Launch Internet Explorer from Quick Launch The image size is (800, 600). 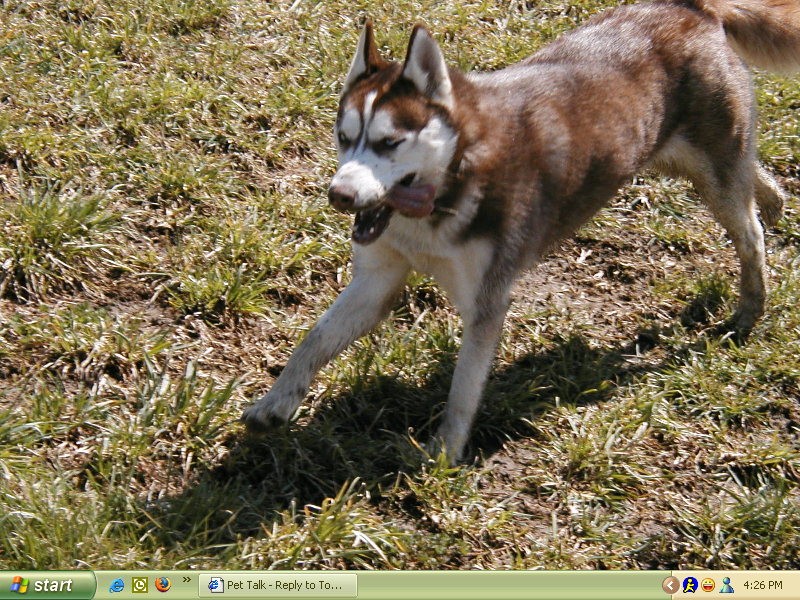pos(117,585)
